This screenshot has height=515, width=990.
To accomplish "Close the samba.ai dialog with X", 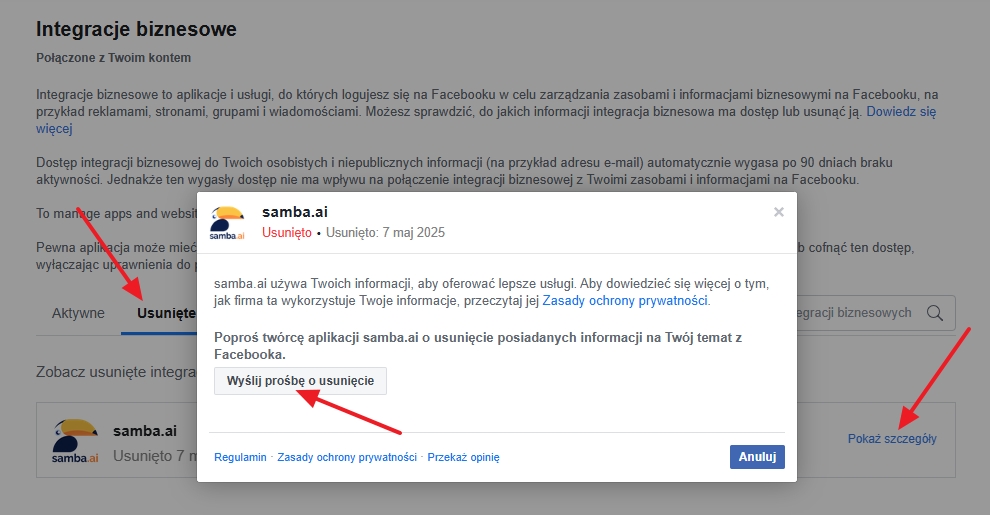I will (778, 212).
